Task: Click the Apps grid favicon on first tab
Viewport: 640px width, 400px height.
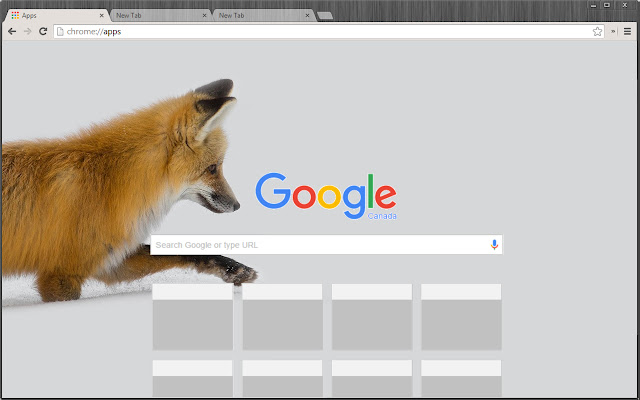Action: point(15,16)
